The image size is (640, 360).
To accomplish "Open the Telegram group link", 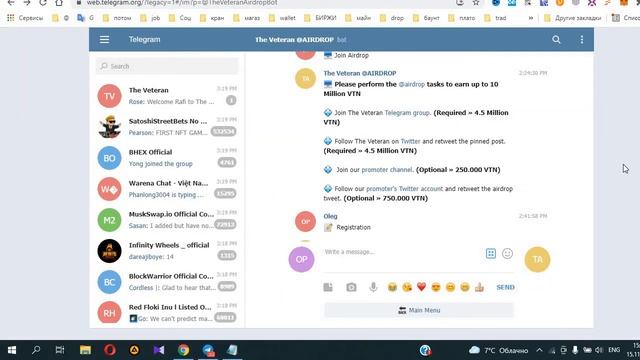I will point(407,113).
